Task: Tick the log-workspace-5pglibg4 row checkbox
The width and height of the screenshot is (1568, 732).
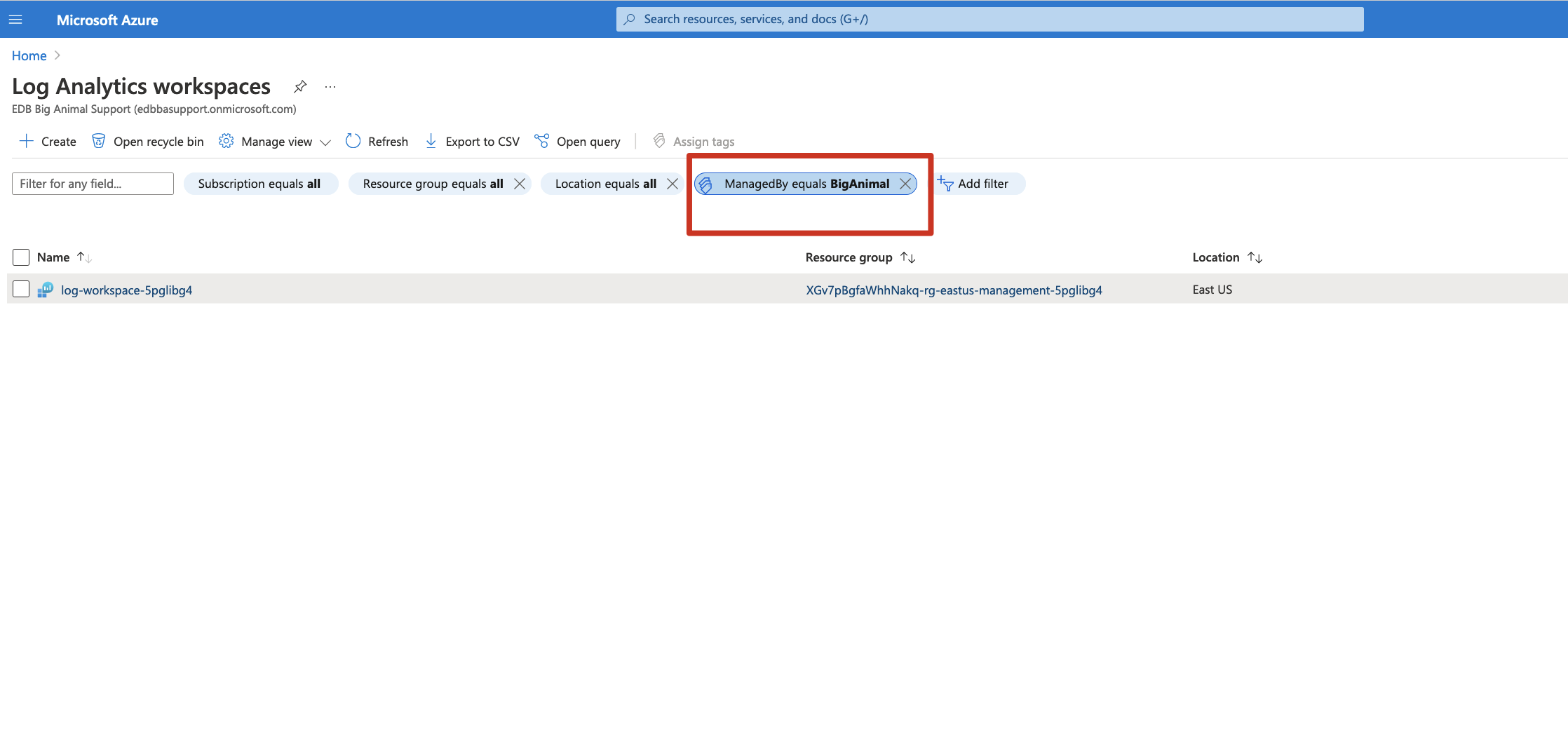Action: point(21,289)
